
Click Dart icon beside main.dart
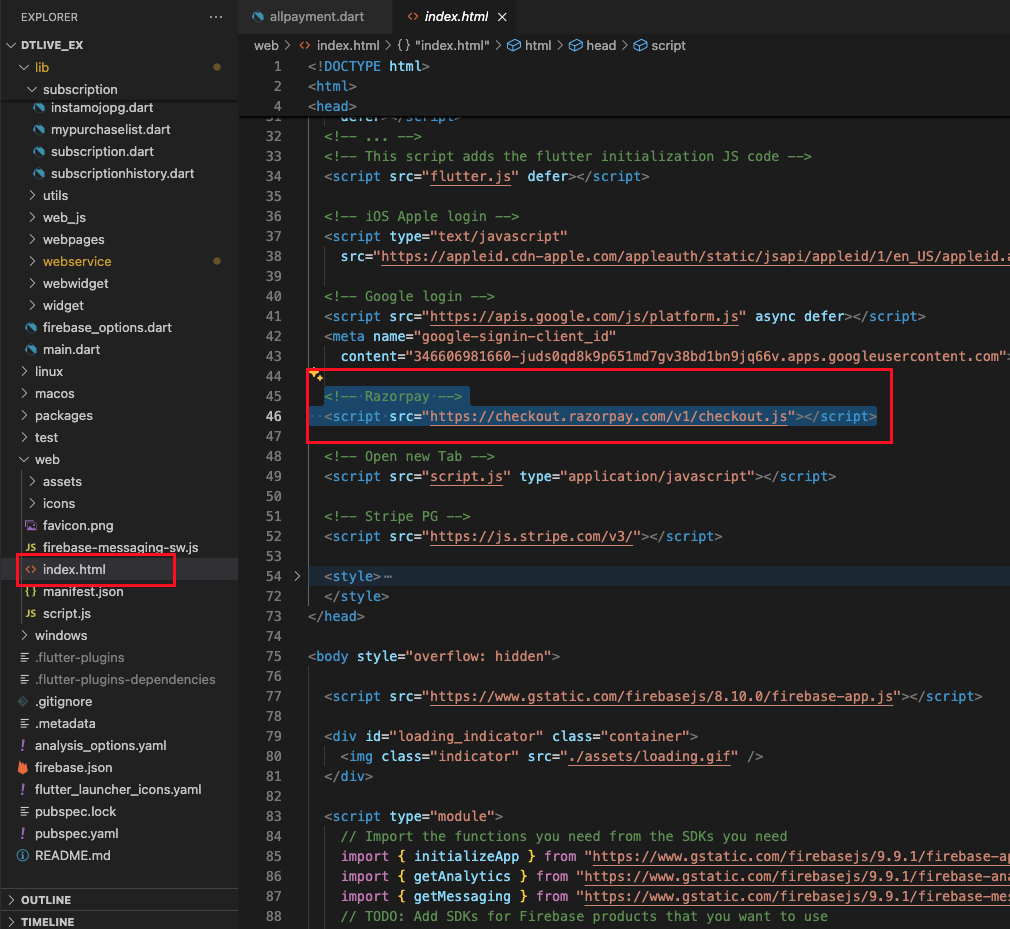(x=31, y=349)
